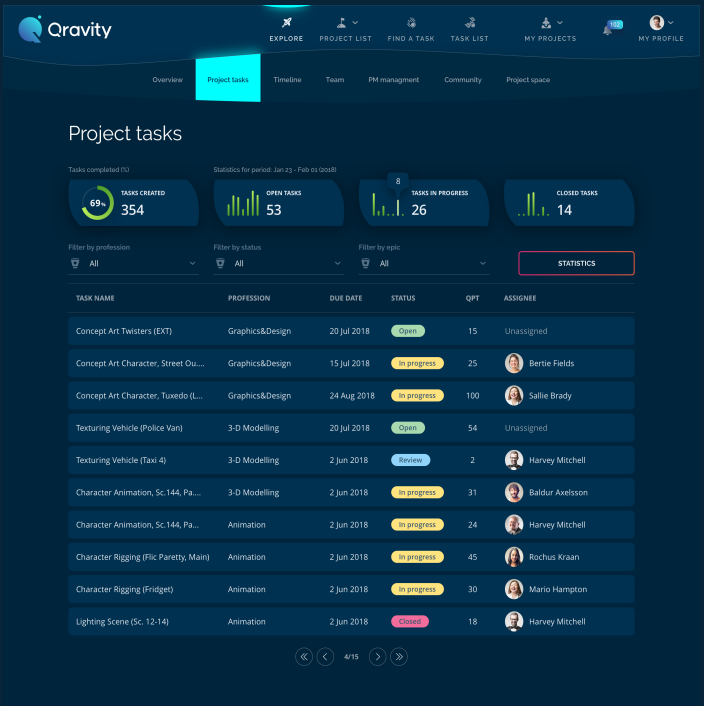Sort by the Task Name column header
Screen dimensions: 704x706
[95, 298]
